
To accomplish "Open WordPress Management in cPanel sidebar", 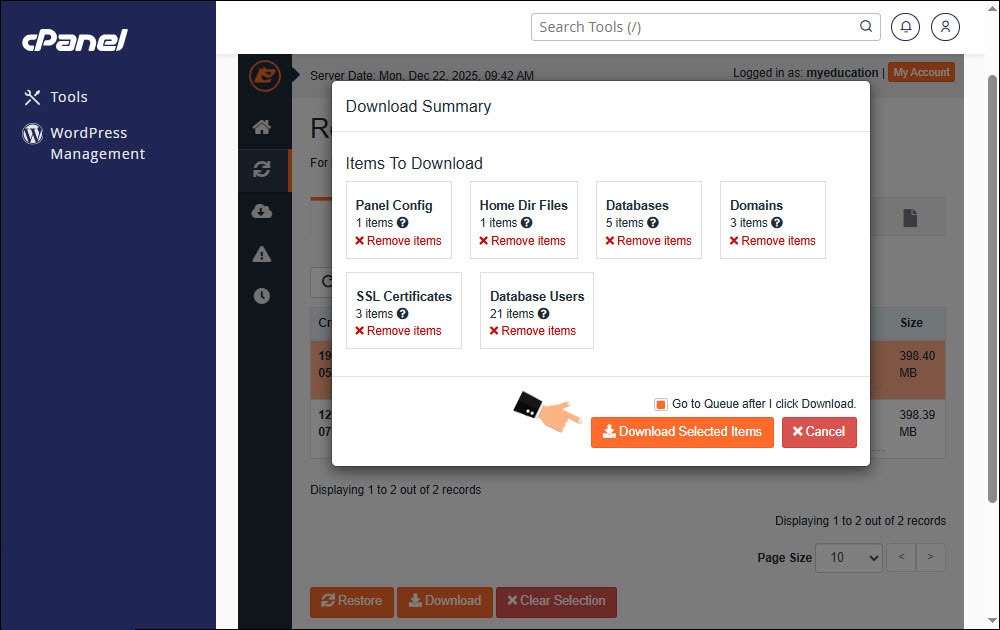I will click(x=97, y=143).
